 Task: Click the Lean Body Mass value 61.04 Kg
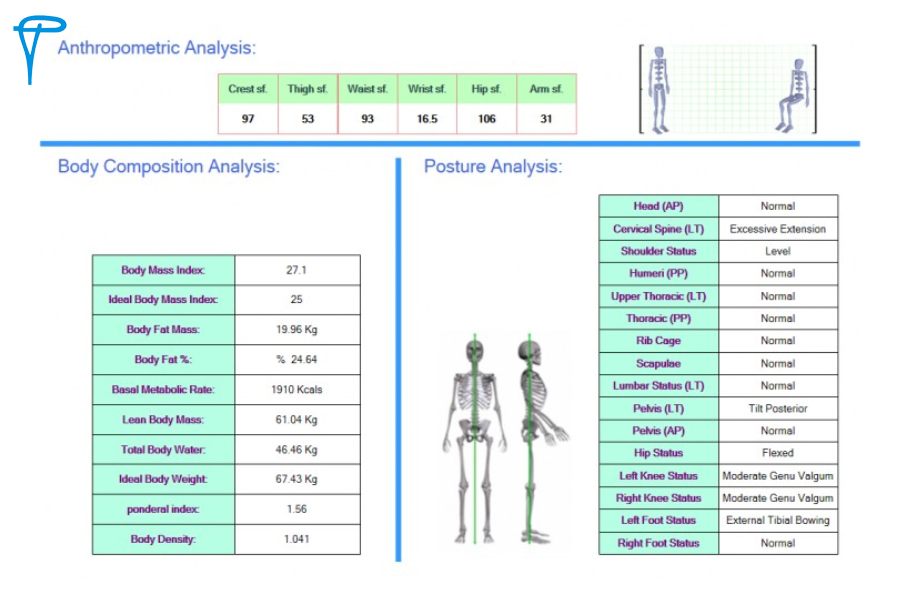coord(297,420)
